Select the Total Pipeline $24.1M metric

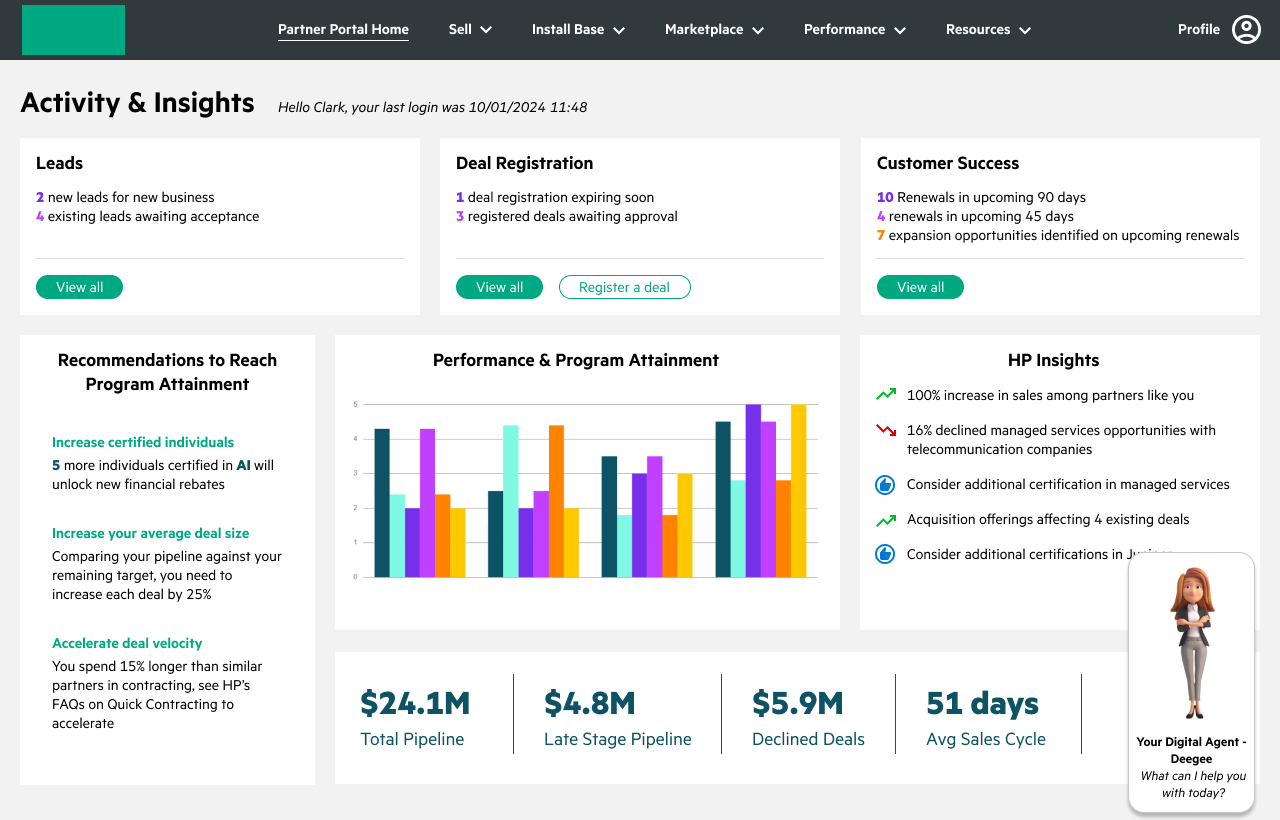coord(415,718)
